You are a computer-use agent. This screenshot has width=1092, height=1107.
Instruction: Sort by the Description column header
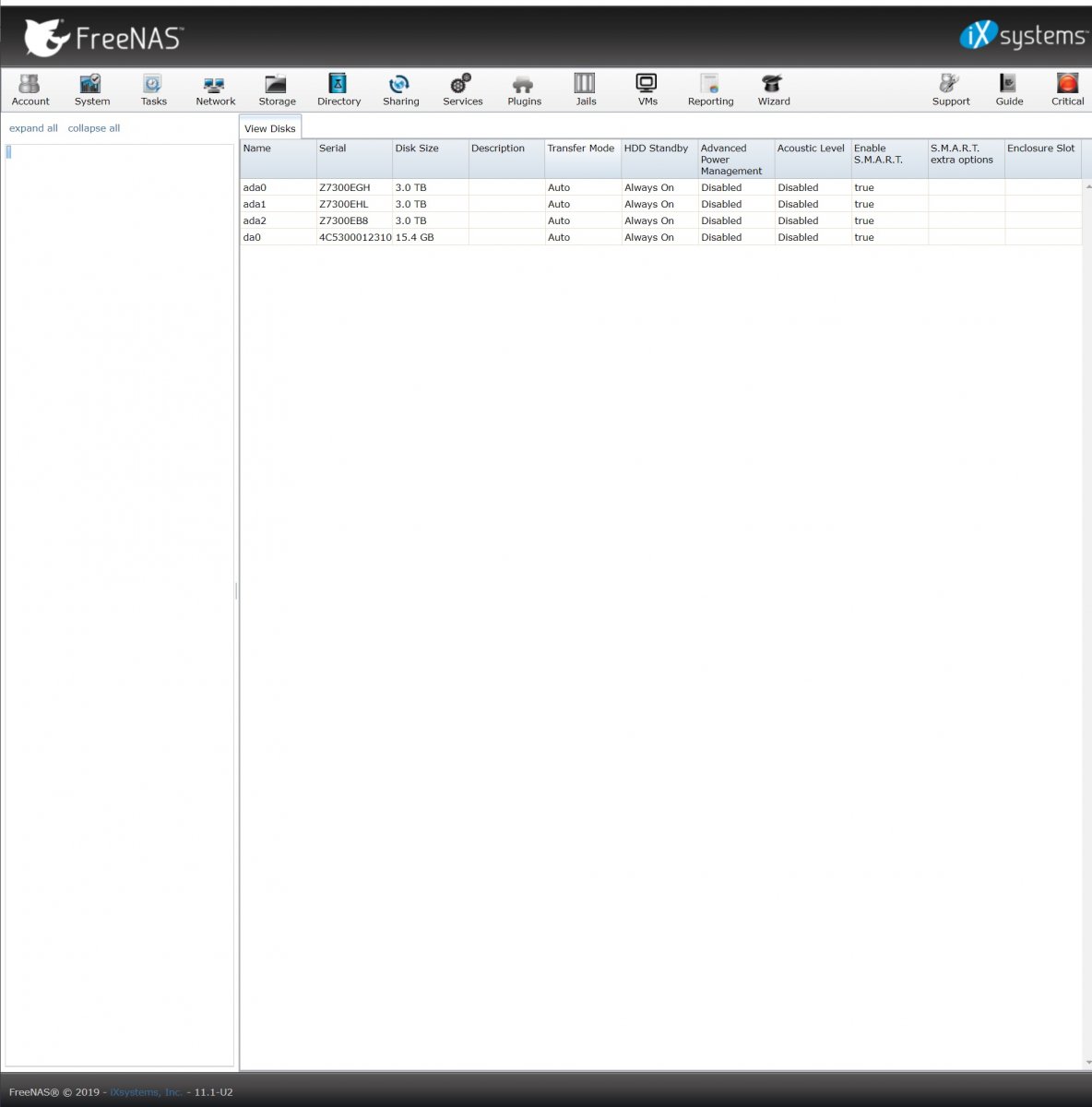point(506,159)
